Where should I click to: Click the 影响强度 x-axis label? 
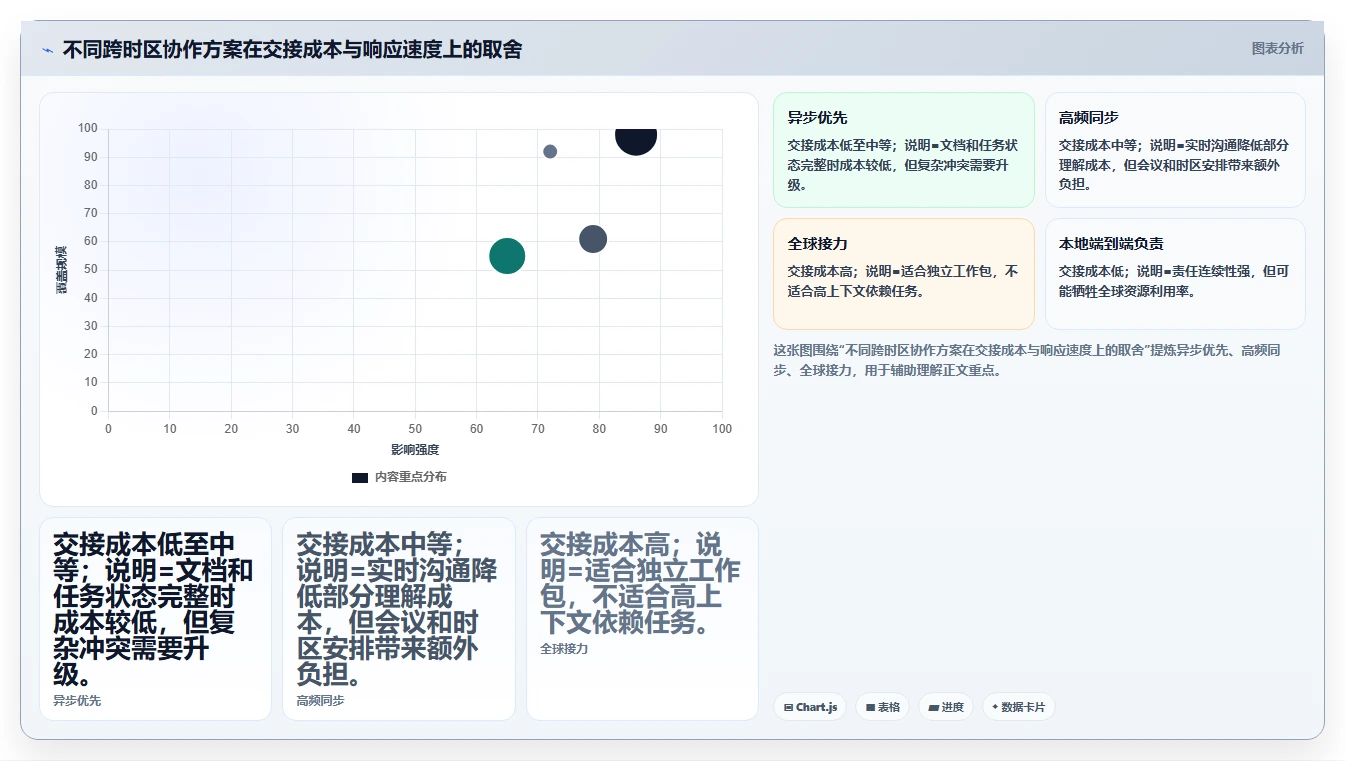coord(415,450)
